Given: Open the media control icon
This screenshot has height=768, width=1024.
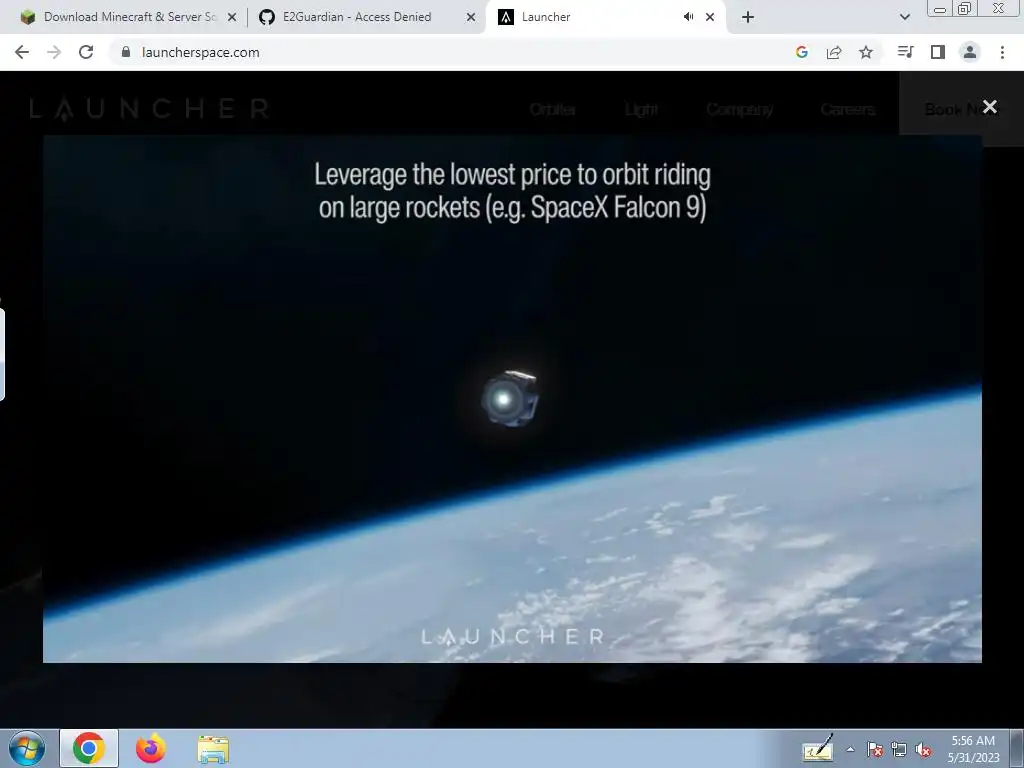Looking at the screenshot, I should (x=905, y=52).
